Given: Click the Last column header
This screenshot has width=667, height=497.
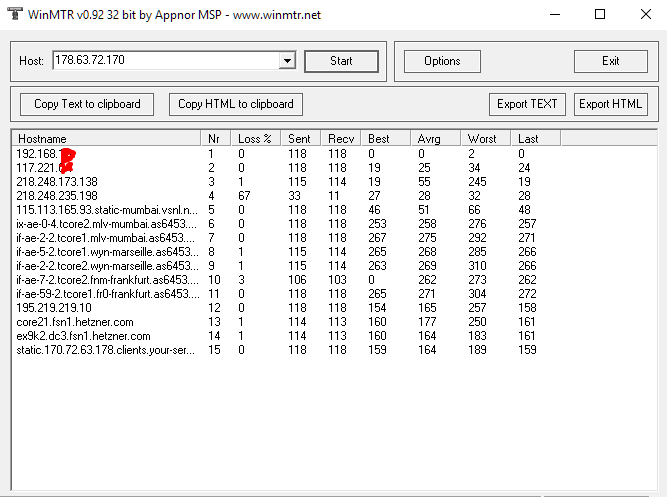Looking at the screenshot, I should pyautogui.click(x=536, y=139).
